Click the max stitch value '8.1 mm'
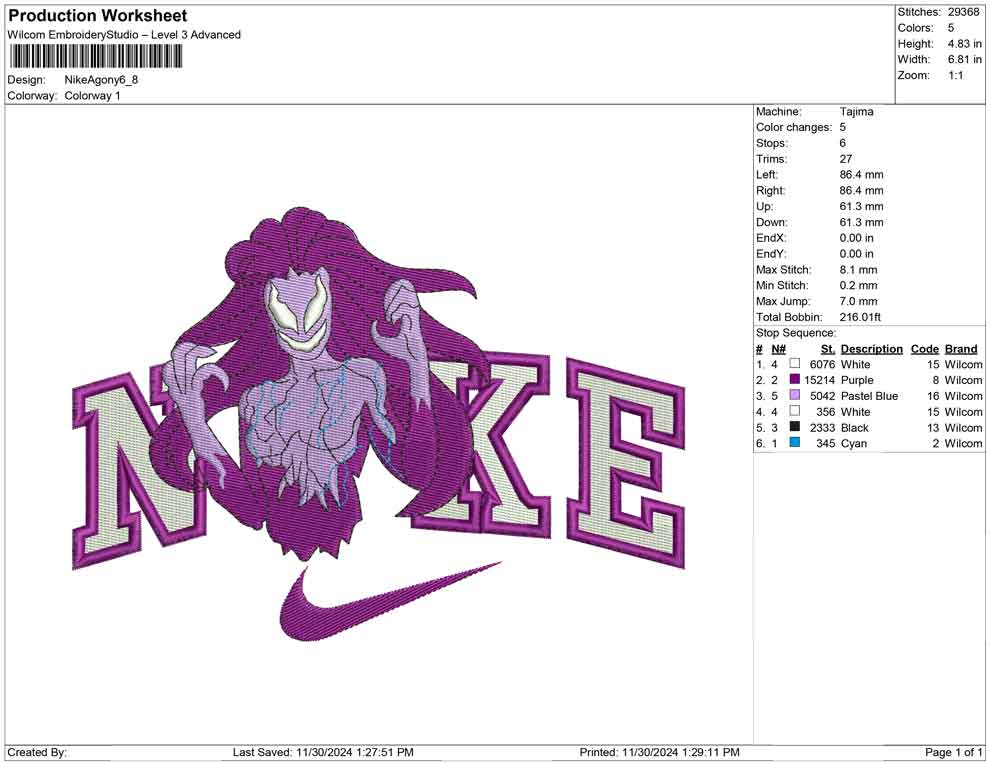This screenshot has height=762, width=990. pos(858,270)
